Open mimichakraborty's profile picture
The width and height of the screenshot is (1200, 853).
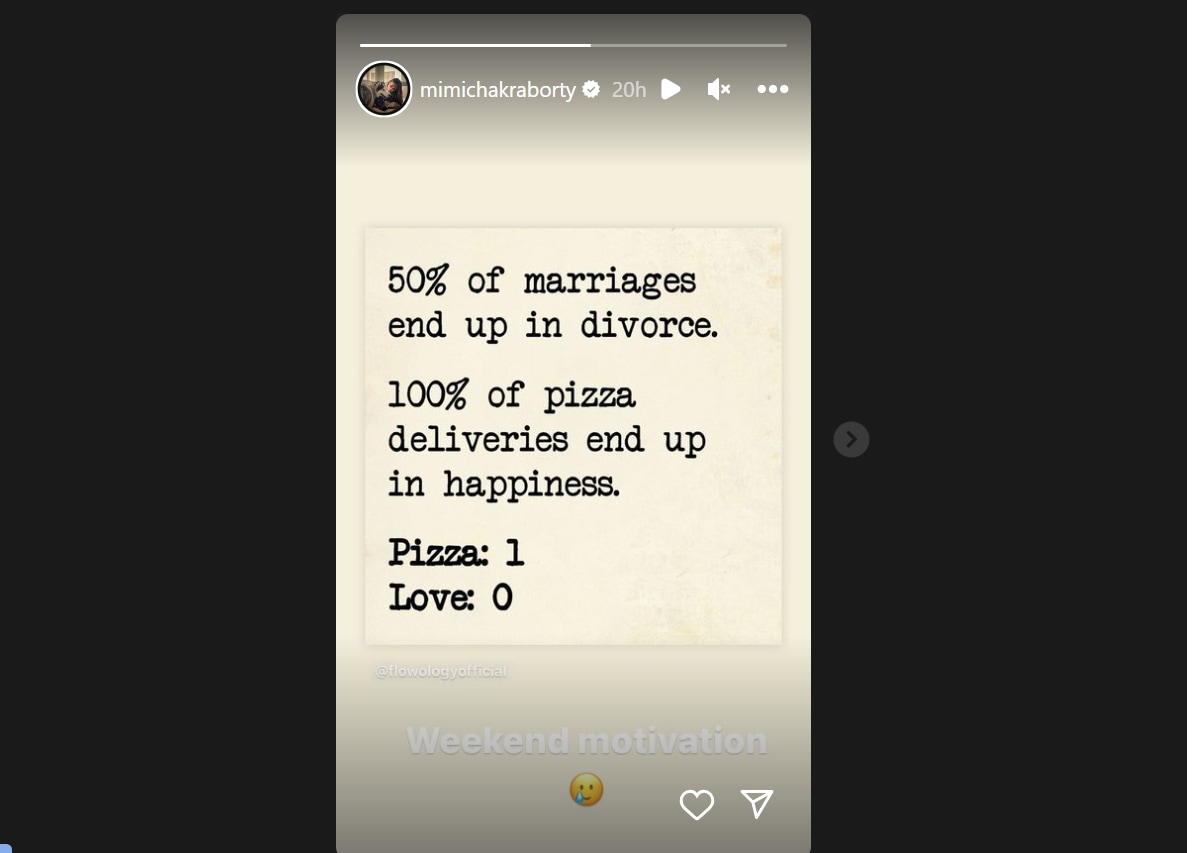tap(384, 89)
